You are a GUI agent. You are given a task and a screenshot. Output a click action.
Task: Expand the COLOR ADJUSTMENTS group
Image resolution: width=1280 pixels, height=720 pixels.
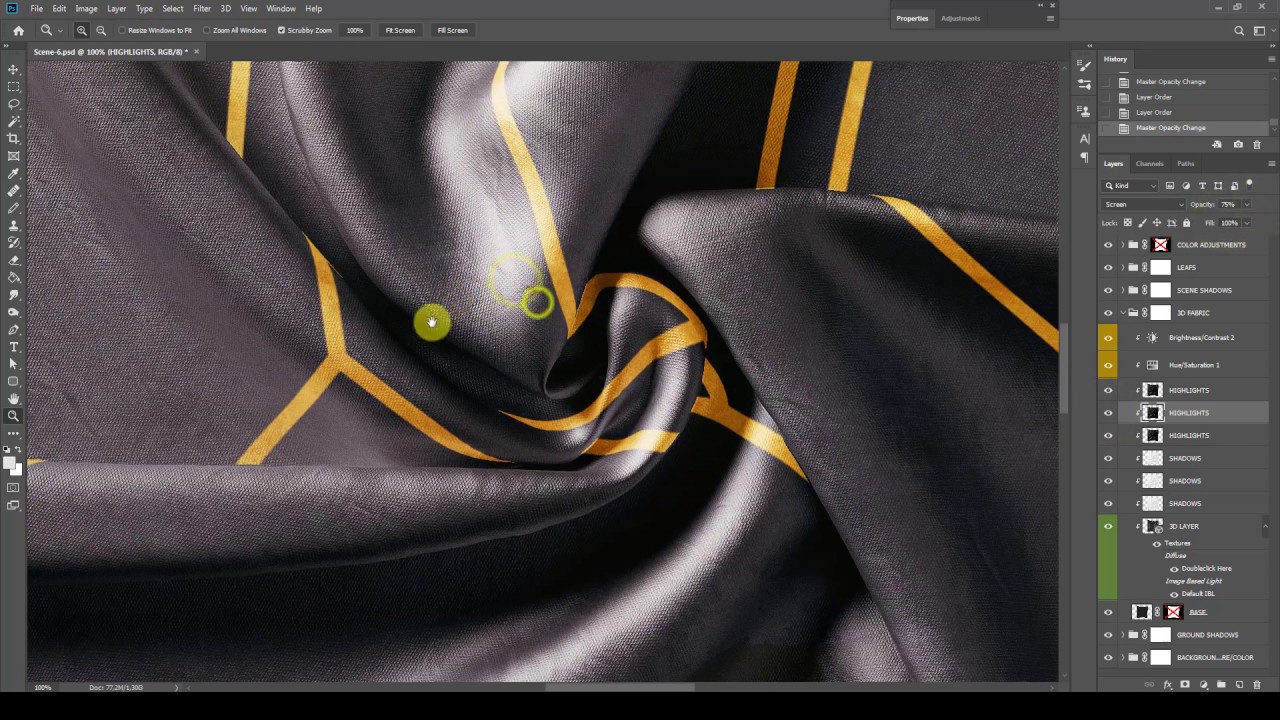[x=1122, y=245]
